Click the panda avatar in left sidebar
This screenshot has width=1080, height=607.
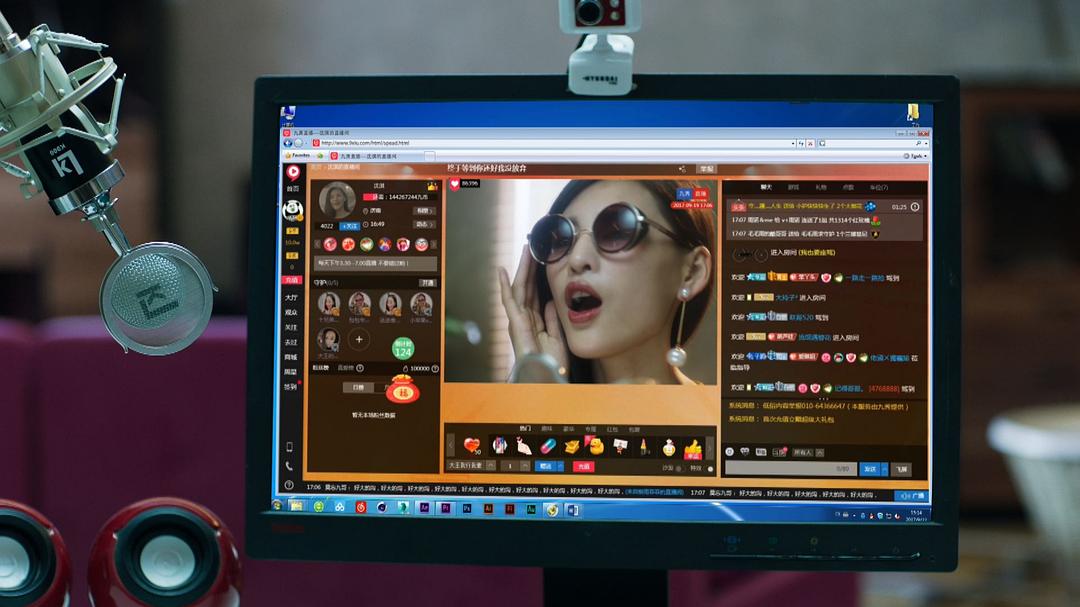tap(293, 209)
